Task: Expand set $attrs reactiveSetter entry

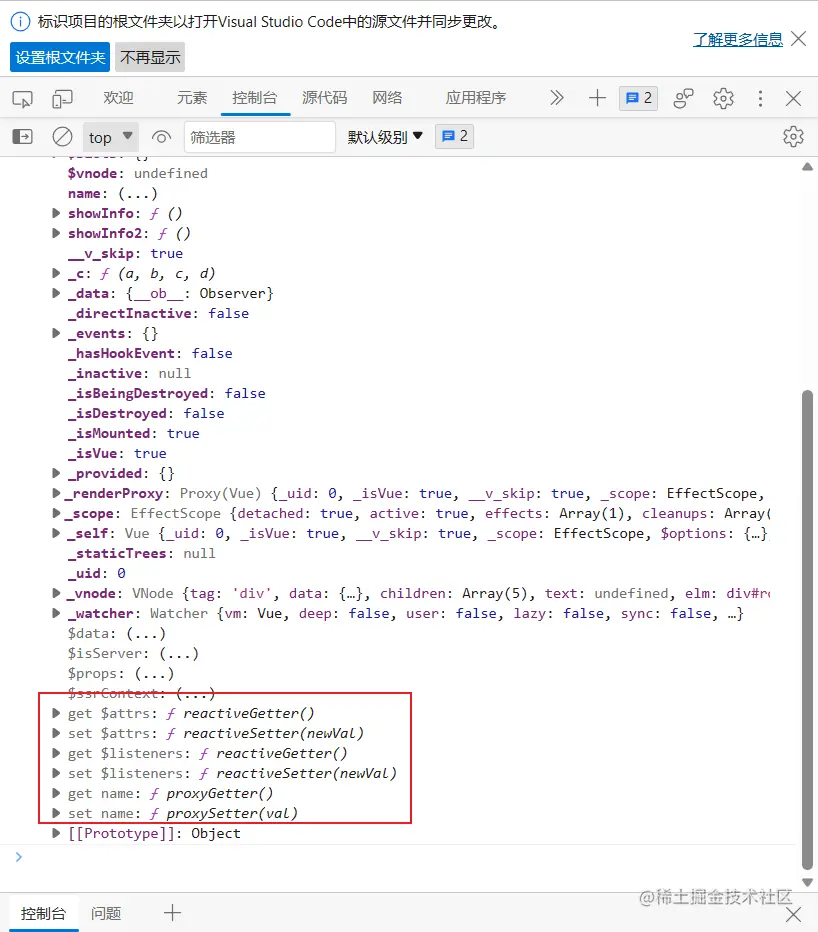Action: click(x=56, y=733)
